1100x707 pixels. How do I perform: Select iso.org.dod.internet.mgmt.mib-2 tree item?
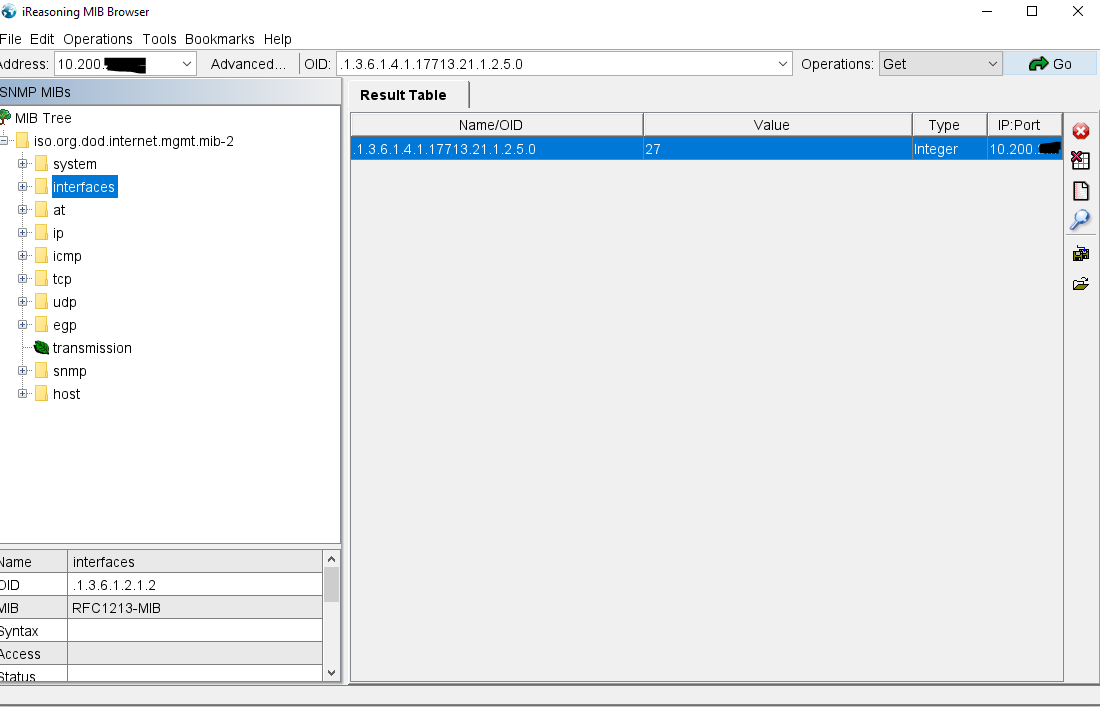(x=133, y=141)
